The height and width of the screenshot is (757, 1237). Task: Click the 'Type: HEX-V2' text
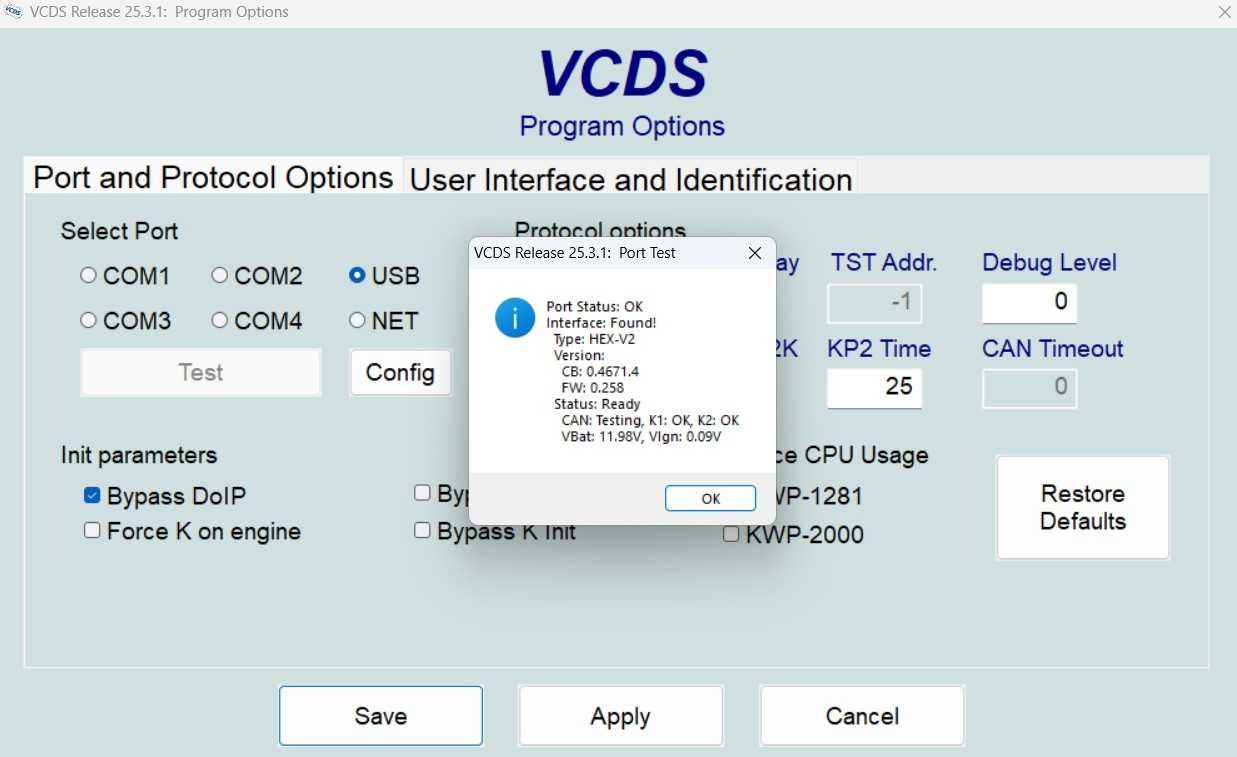(x=593, y=339)
